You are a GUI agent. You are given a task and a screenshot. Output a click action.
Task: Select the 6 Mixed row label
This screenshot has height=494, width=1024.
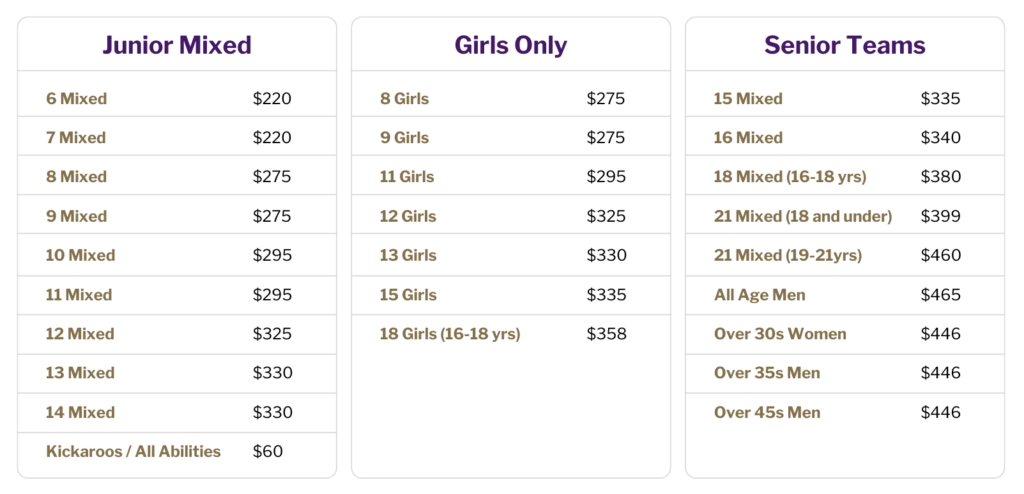coord(76,99)
